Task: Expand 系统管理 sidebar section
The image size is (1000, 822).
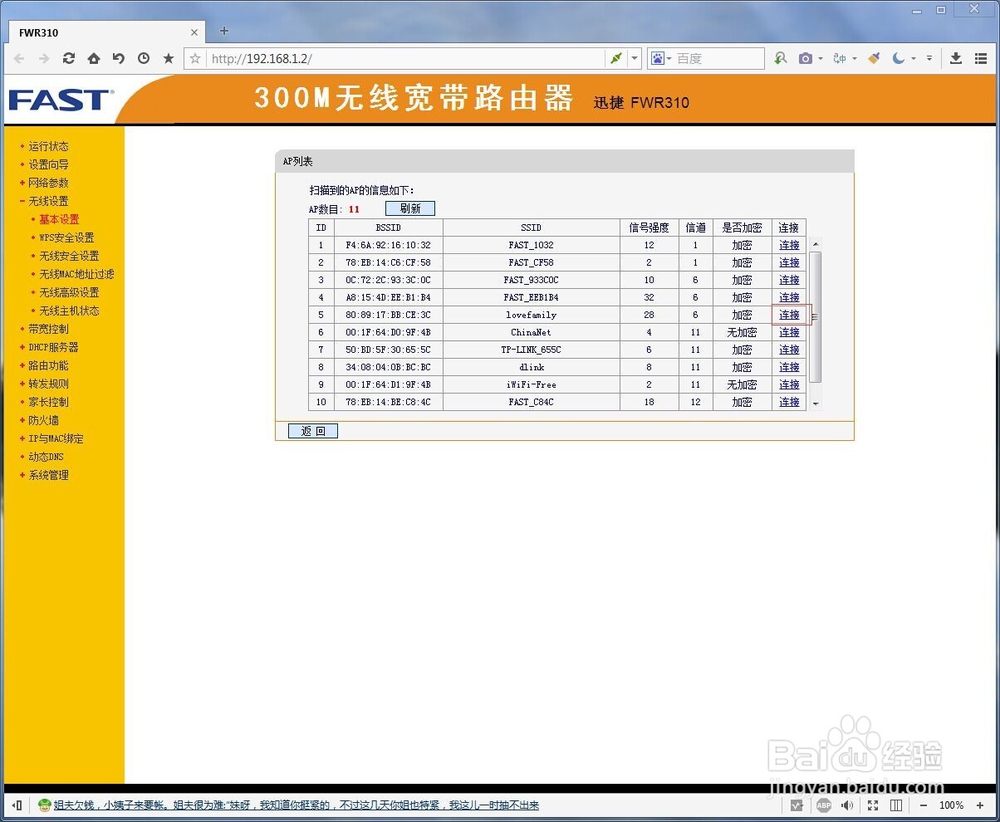Action: pyautogui.click(x=48, y=476)
